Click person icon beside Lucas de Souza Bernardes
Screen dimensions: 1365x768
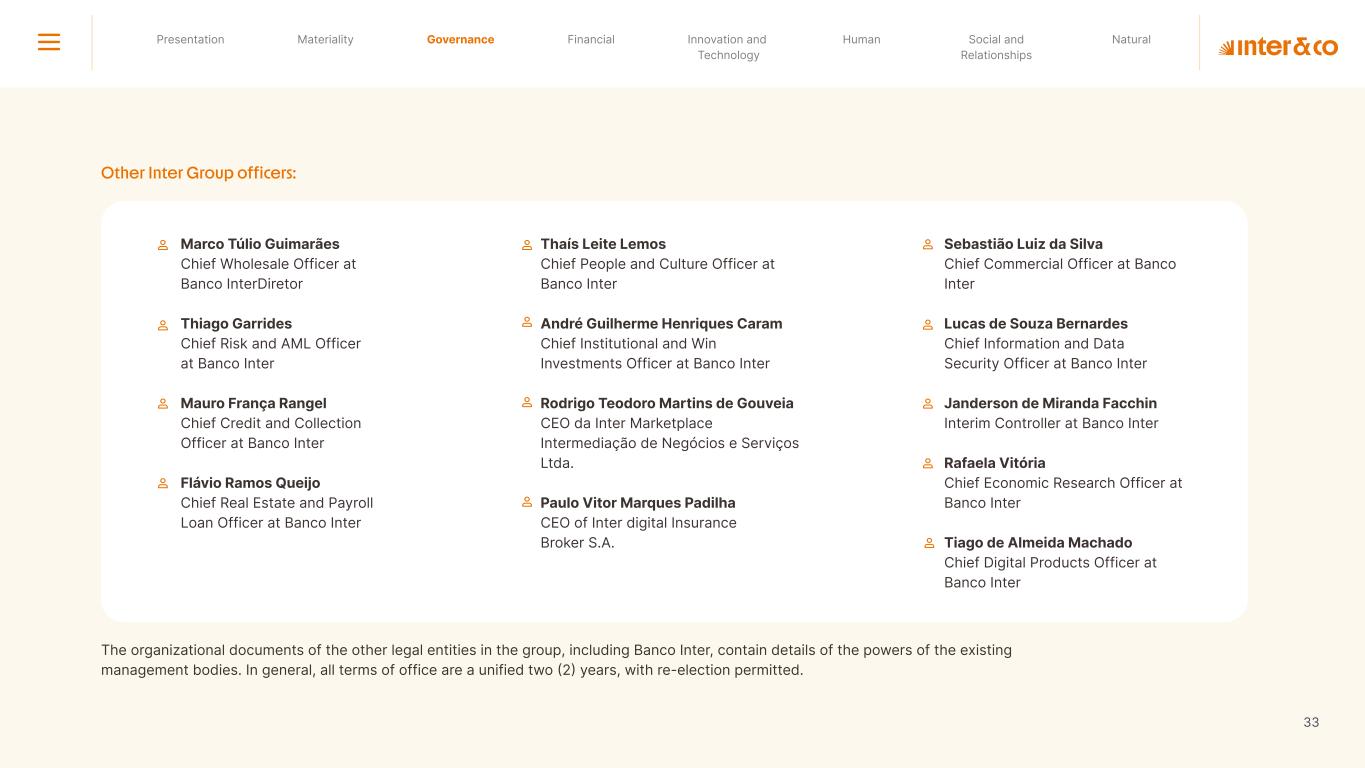[928, 325]
